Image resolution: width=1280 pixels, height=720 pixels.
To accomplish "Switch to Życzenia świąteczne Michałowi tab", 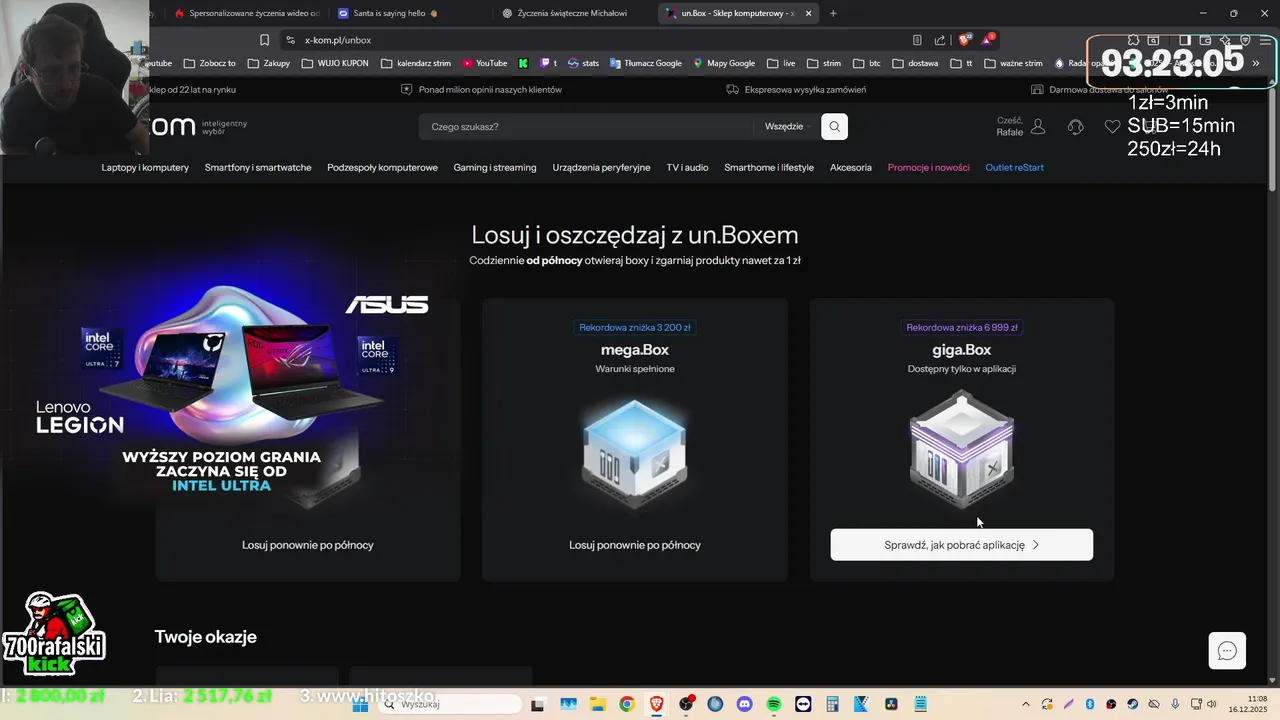I will tap(574, 13).
